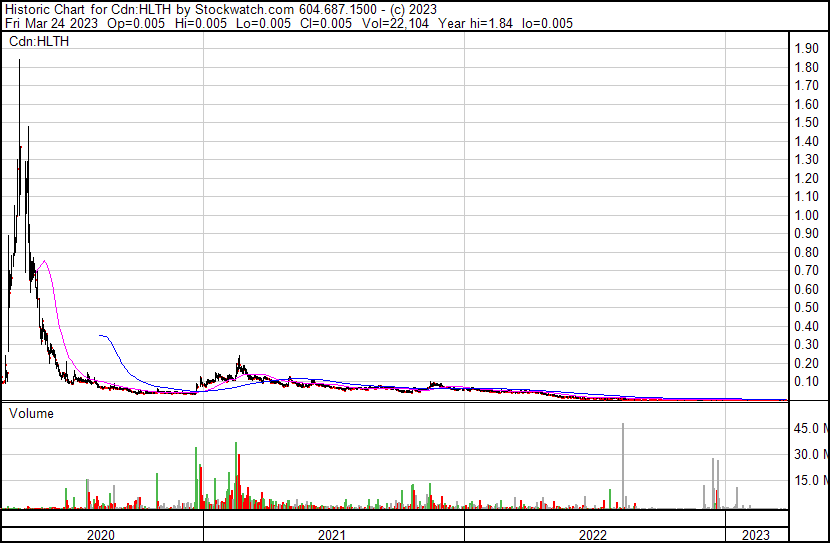Select the 2021 year label on the timeline
The width and height of the screenshot is (830, 543).
[332, 535]
